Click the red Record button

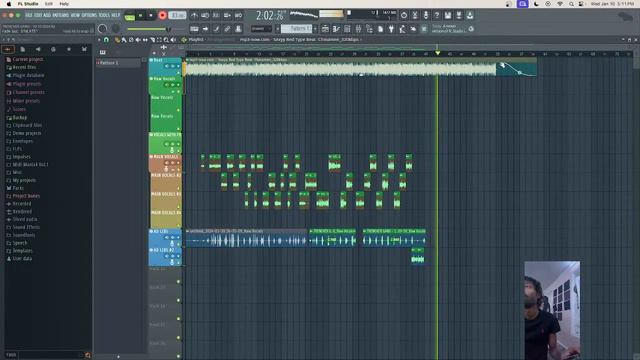pyautogui.click(x=162, y=16)
